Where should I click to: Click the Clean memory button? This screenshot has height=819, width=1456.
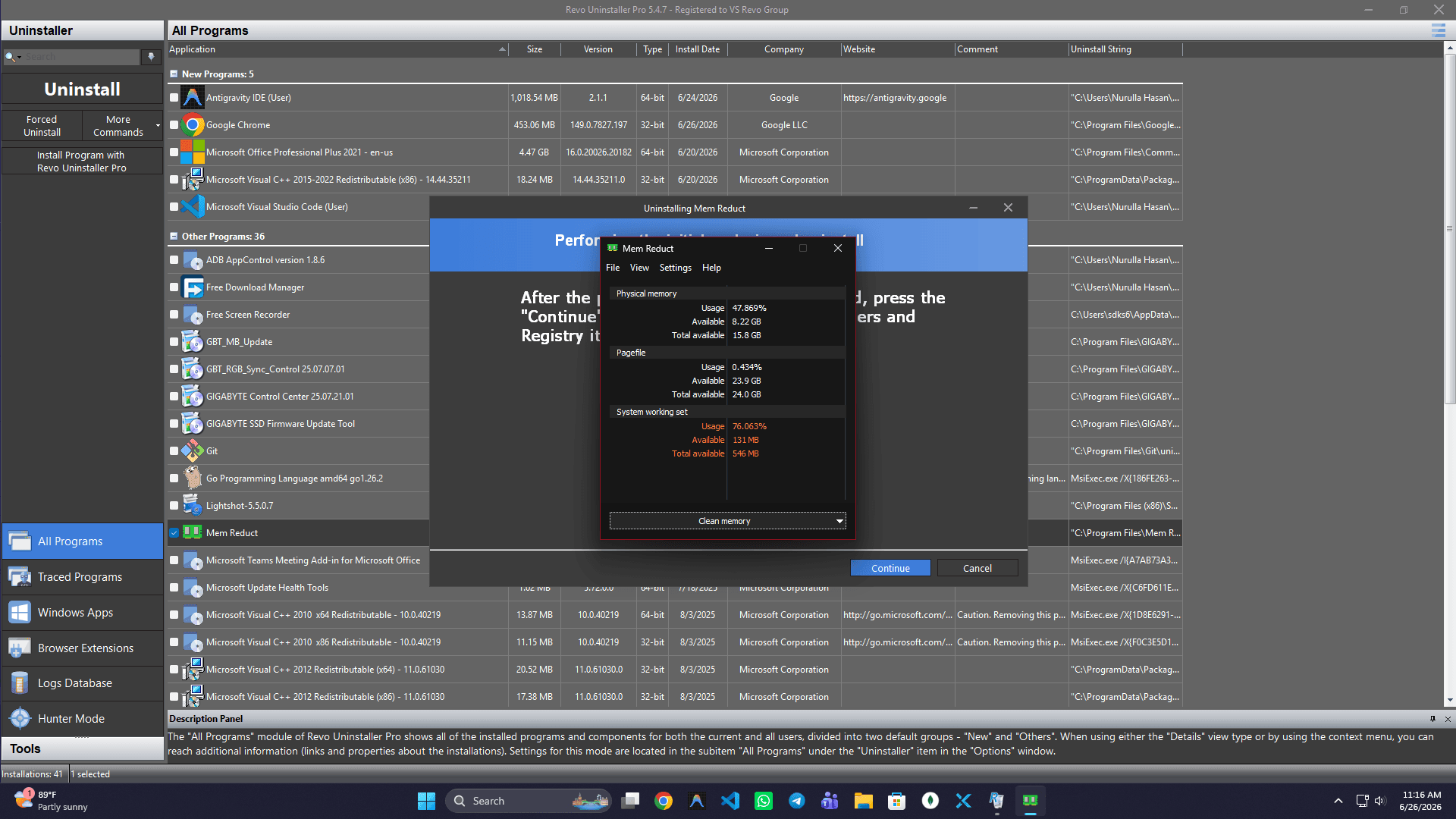coord(723,521)
